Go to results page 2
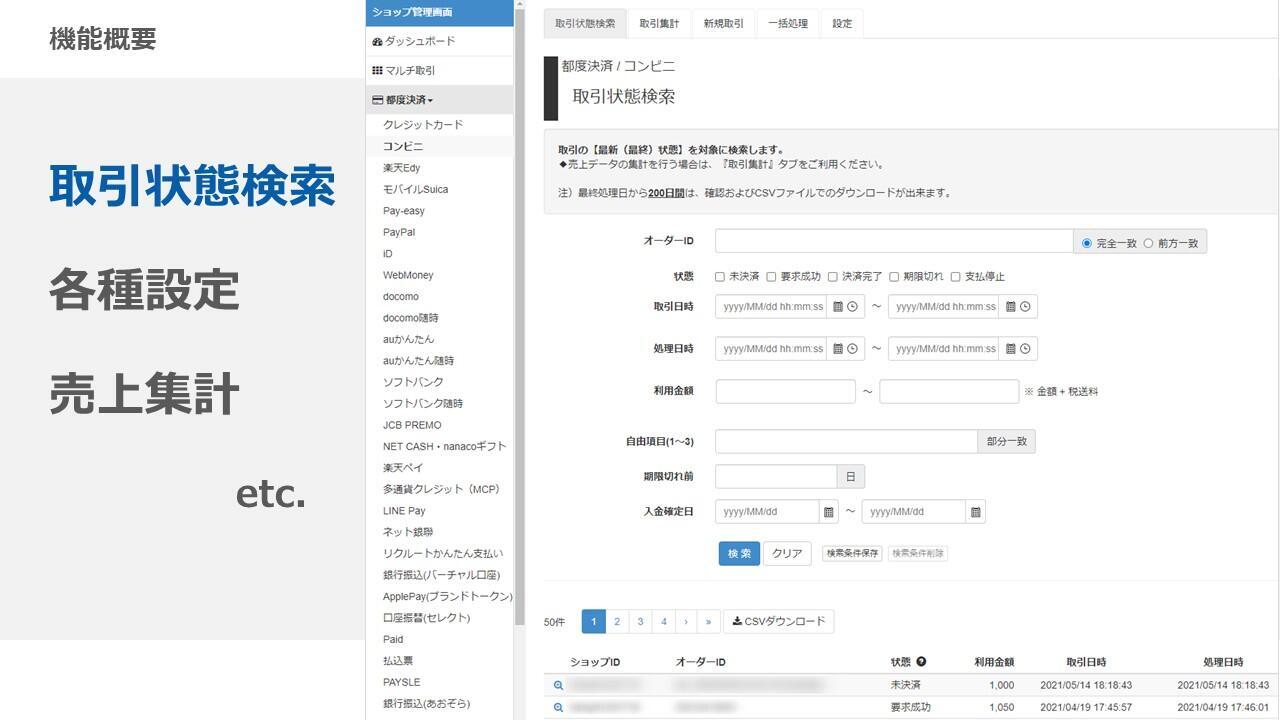Screen dimensions: 1280x720 coord(617,621)
